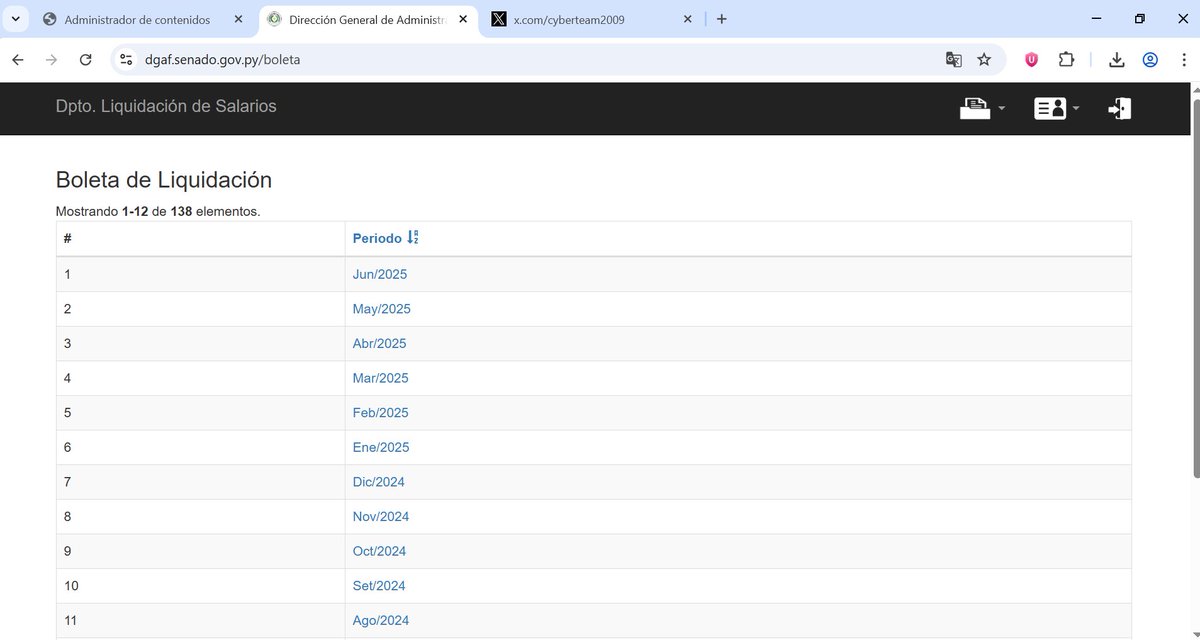Screen dimensions: 1200x640
Task: Open the user profile card icon
Action: (x=1050, y=108)
